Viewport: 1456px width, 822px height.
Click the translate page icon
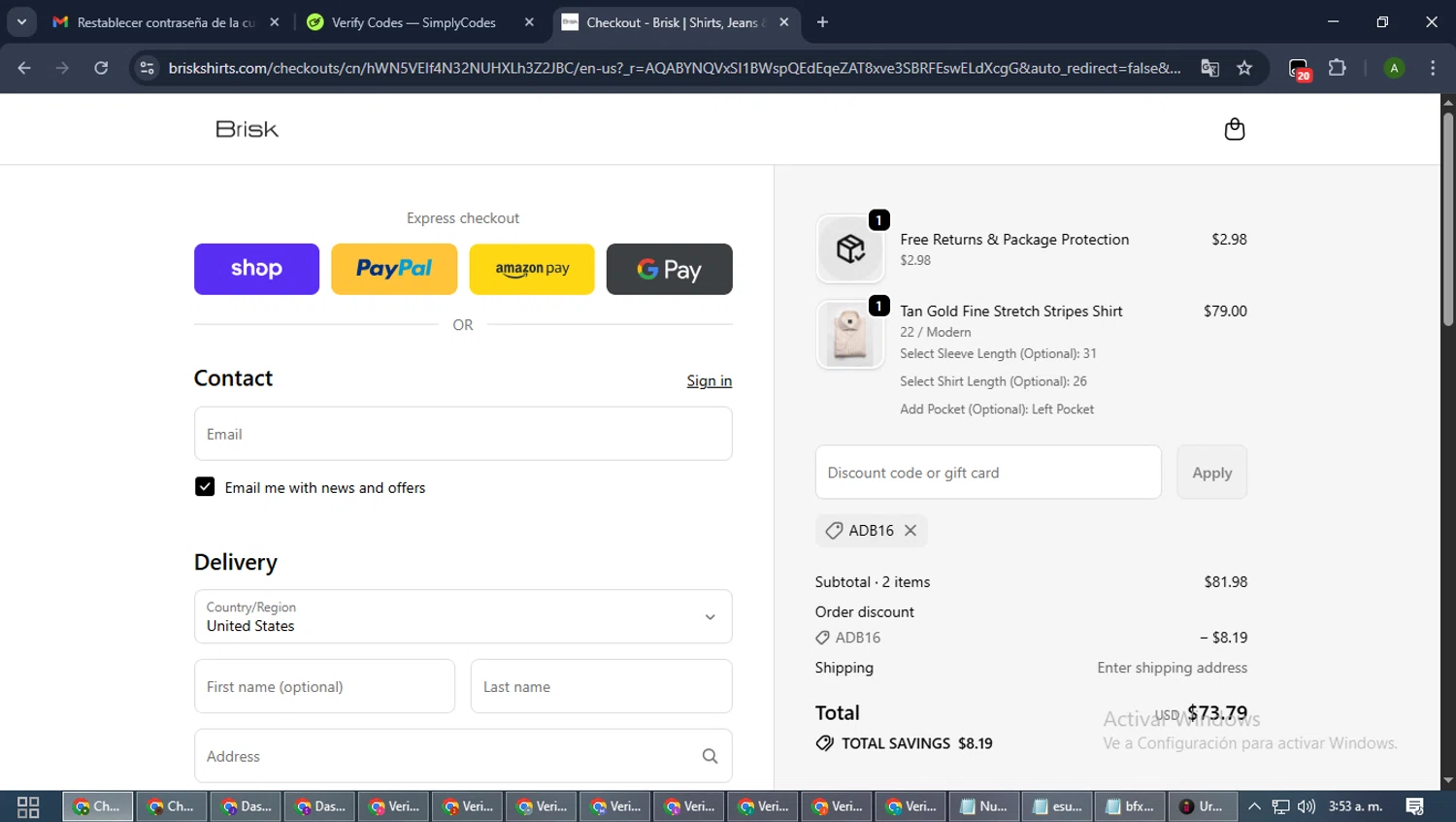1209,68
